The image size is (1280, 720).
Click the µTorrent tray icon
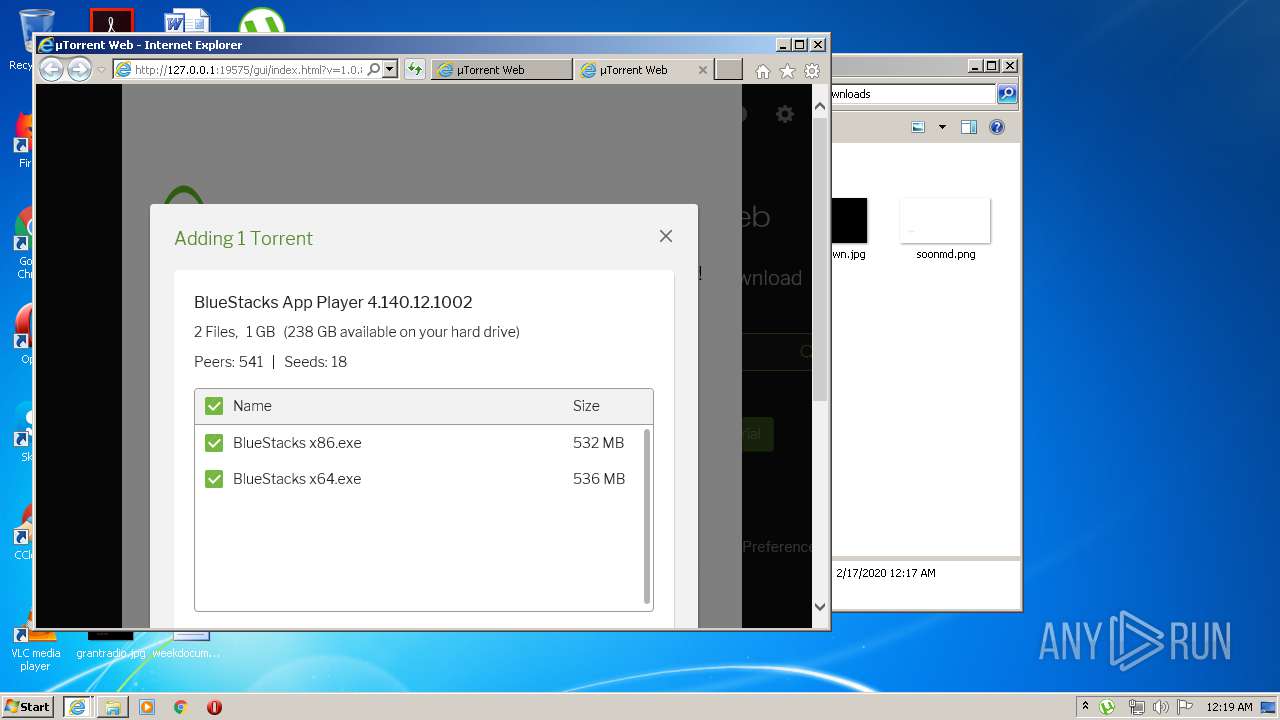click(x=1108, y=706)
